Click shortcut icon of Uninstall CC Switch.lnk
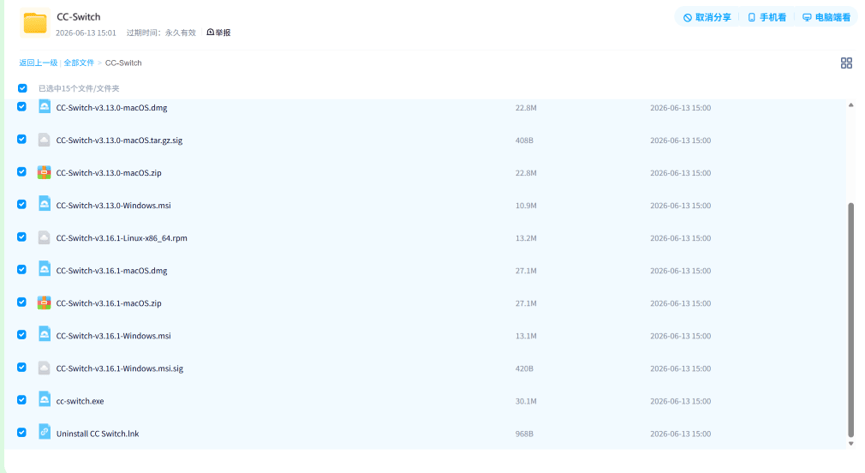 pos(44,433)
